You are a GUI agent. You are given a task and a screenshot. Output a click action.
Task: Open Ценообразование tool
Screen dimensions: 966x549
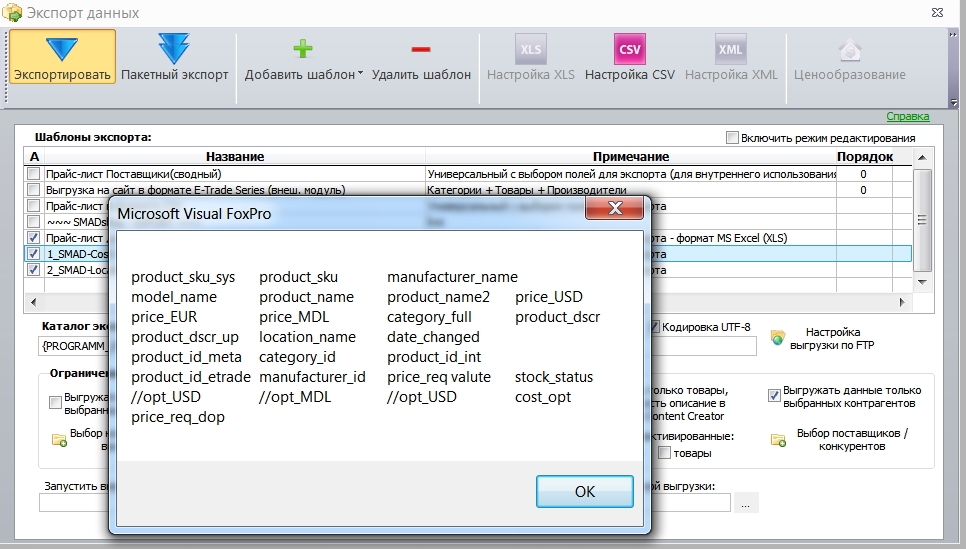[850, 57]
